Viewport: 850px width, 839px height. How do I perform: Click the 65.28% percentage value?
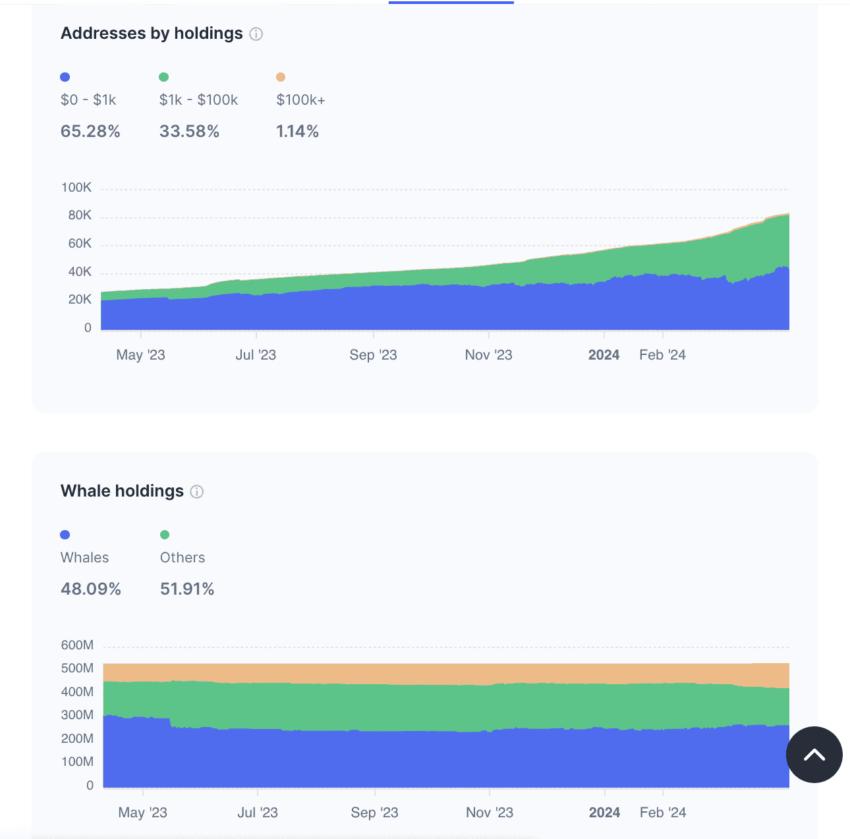coord(90,131)
